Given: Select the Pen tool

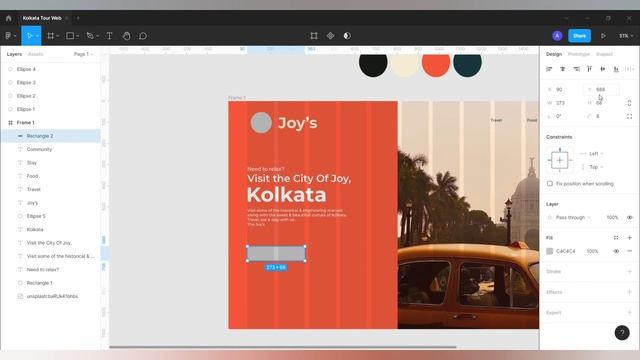Looking at the screenshot, I should (x=90, y=36).
